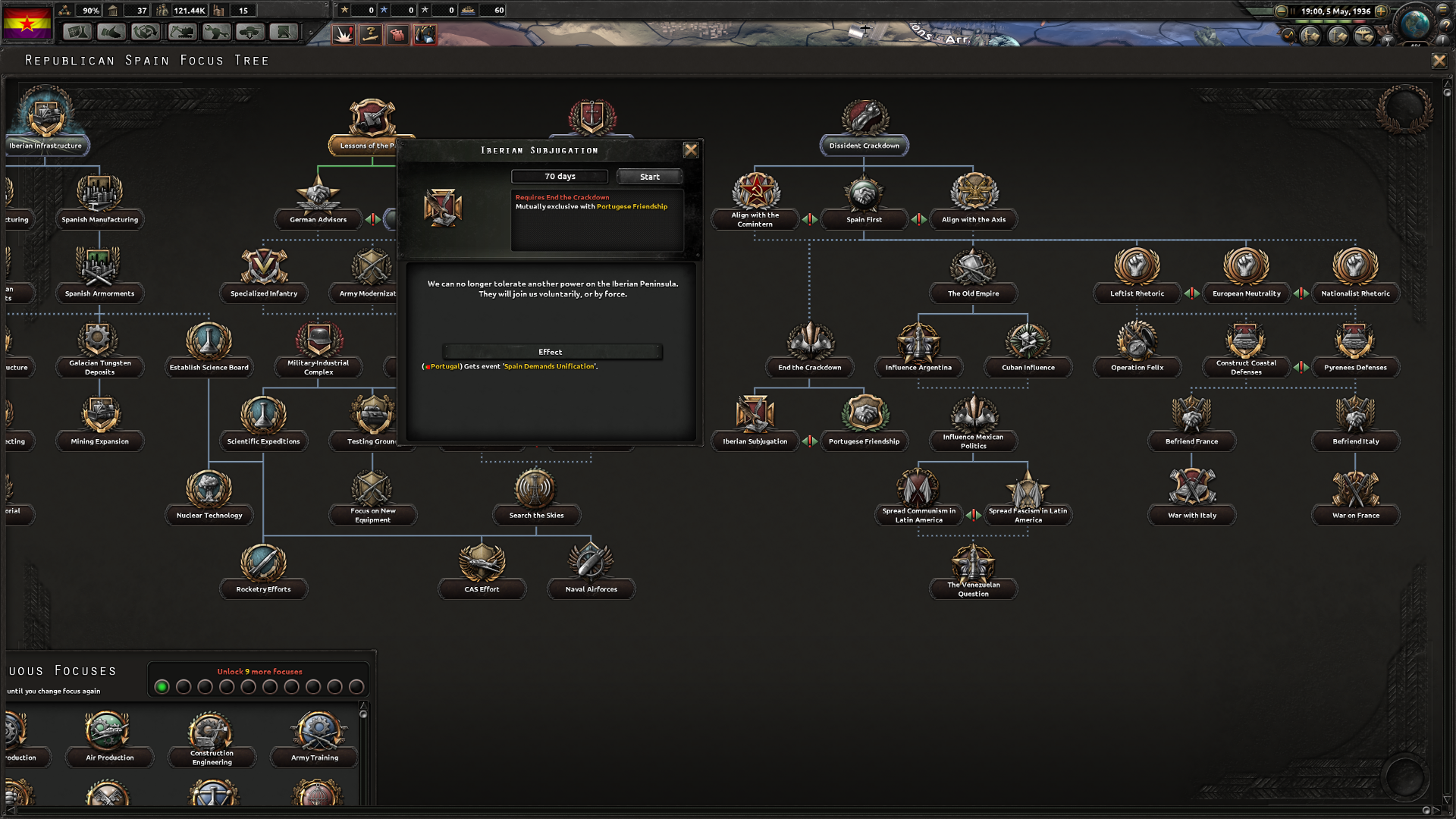Switch to the land map mode icon
1456x819 pixels.
pyautogui.click(x=1310, y=36)
